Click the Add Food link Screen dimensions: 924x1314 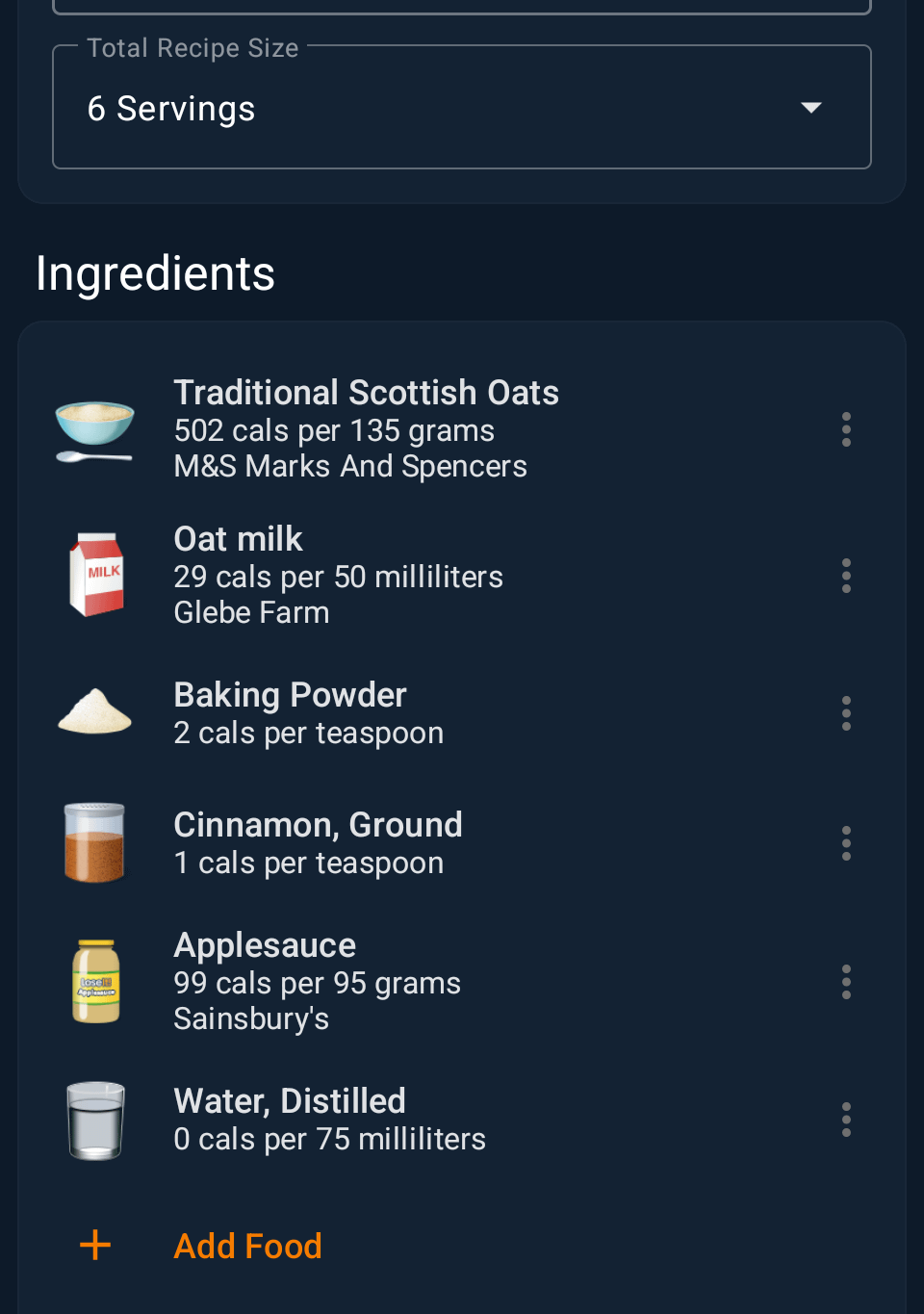coord(247,1246)
